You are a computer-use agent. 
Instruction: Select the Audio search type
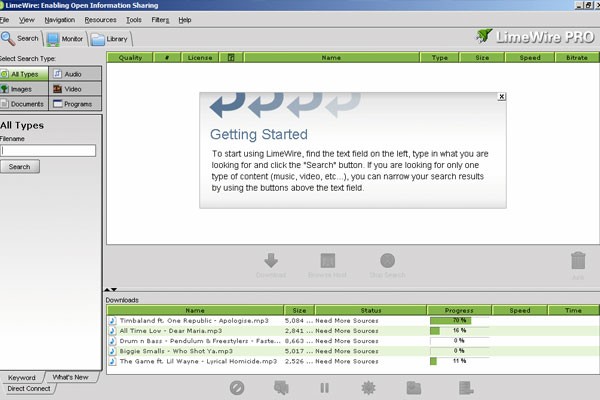point(75,74)
